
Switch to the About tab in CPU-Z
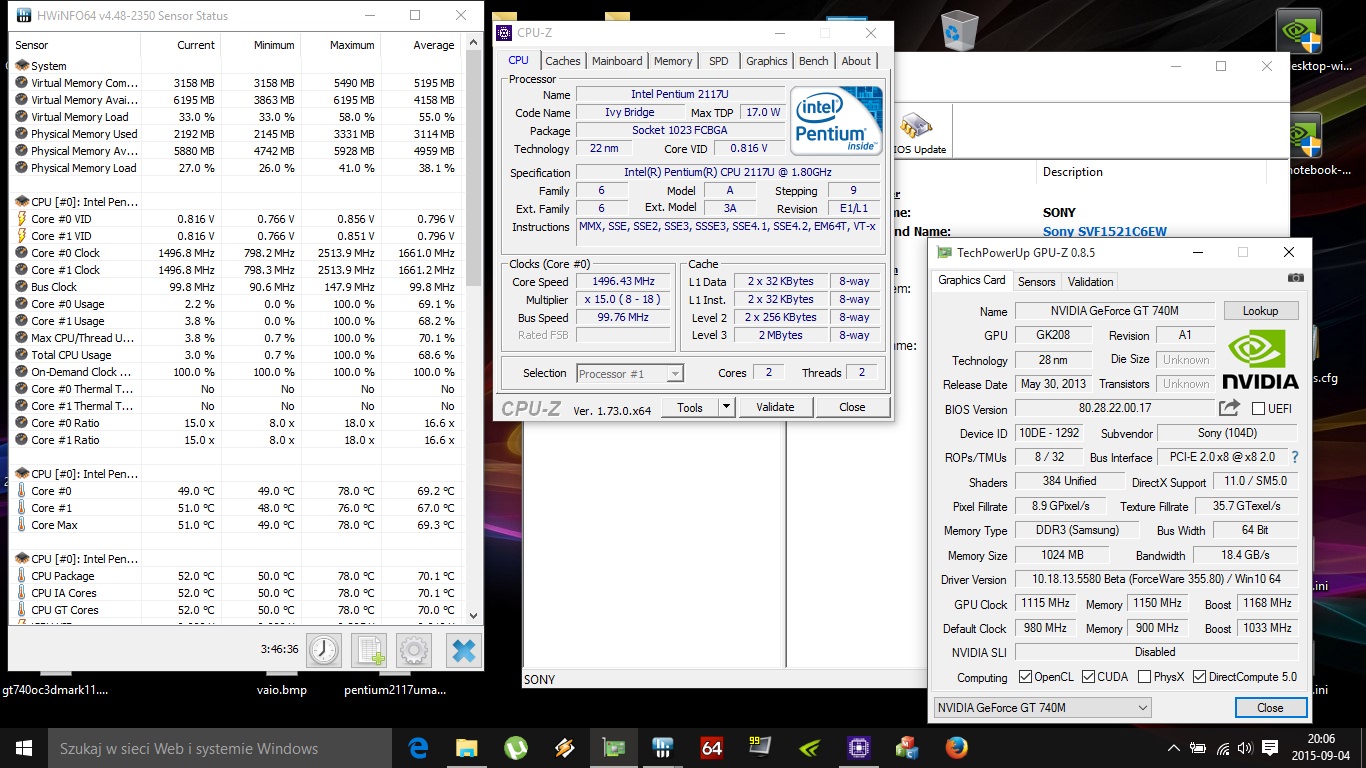[856, 61]
